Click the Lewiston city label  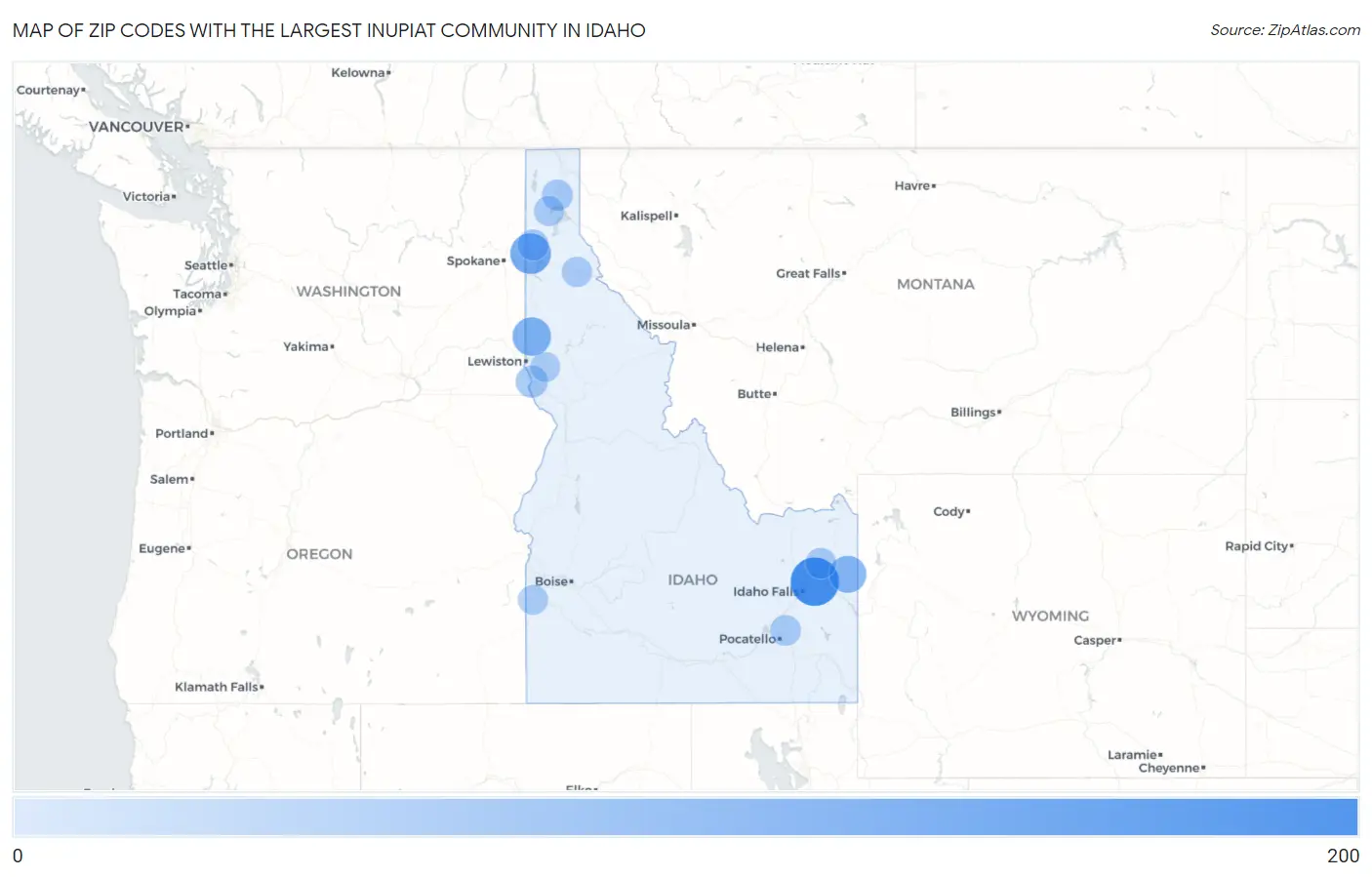(495, 361)
